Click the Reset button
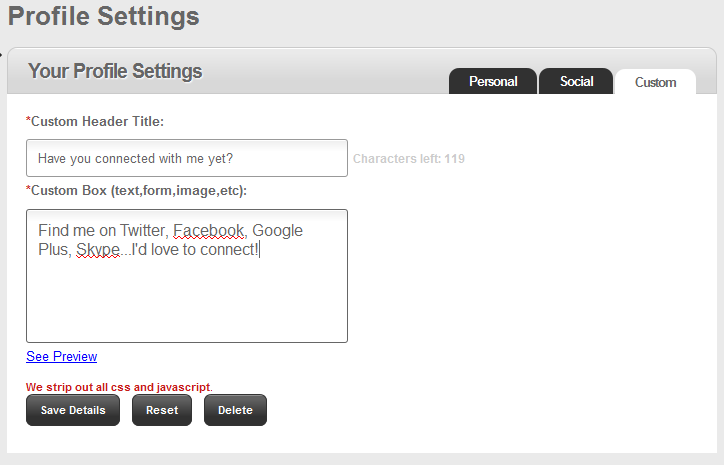The width and height of the screenshot is (724, 465). click(162, 410)
